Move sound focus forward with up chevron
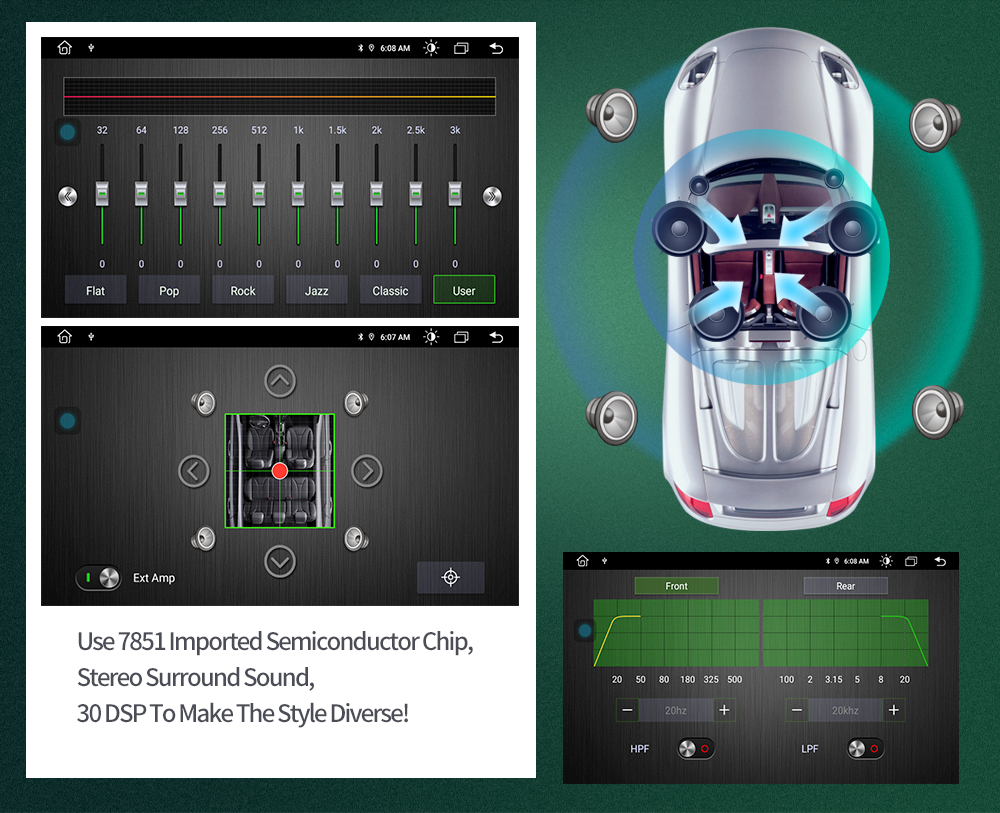The width and height of the screenshot is (1000, 813). coord(280,381)
